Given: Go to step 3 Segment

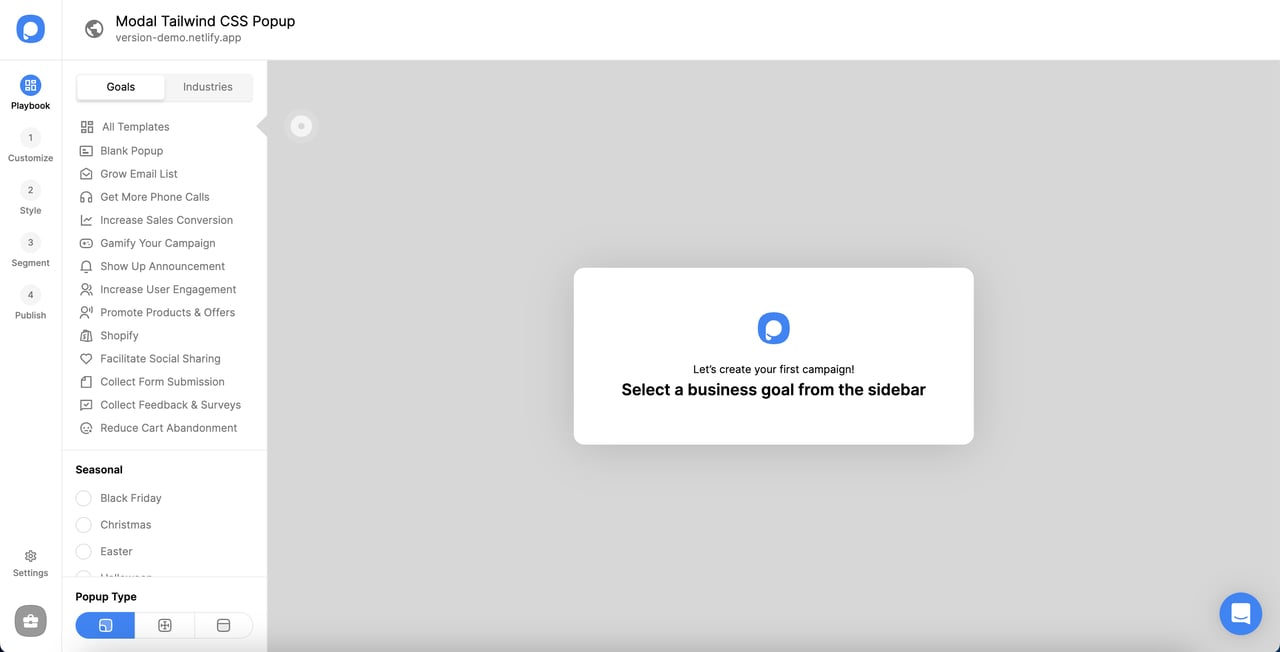Looking at the screenshot, I should (x=30, y=251).
